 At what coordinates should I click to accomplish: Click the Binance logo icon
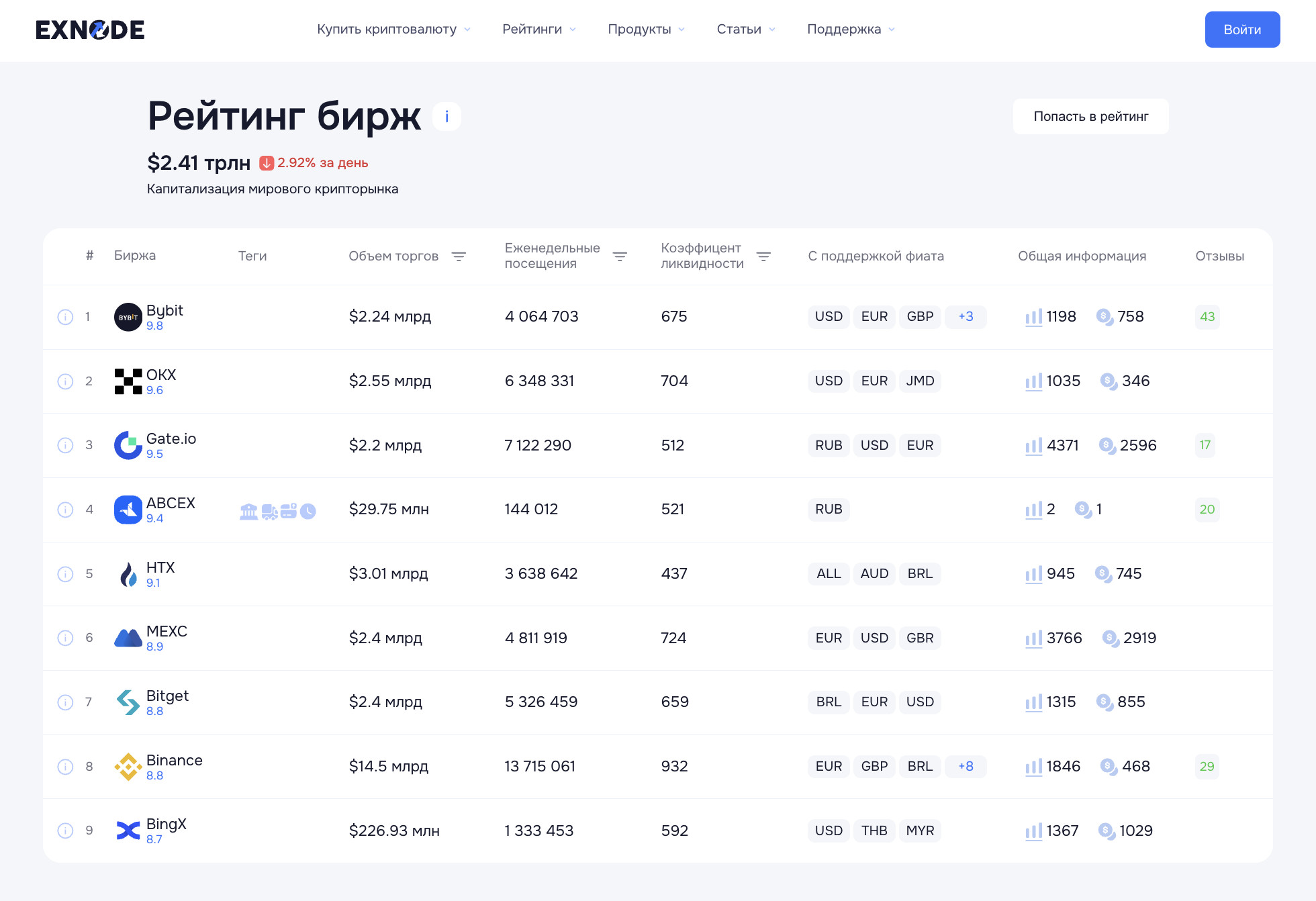coord(128,766)
